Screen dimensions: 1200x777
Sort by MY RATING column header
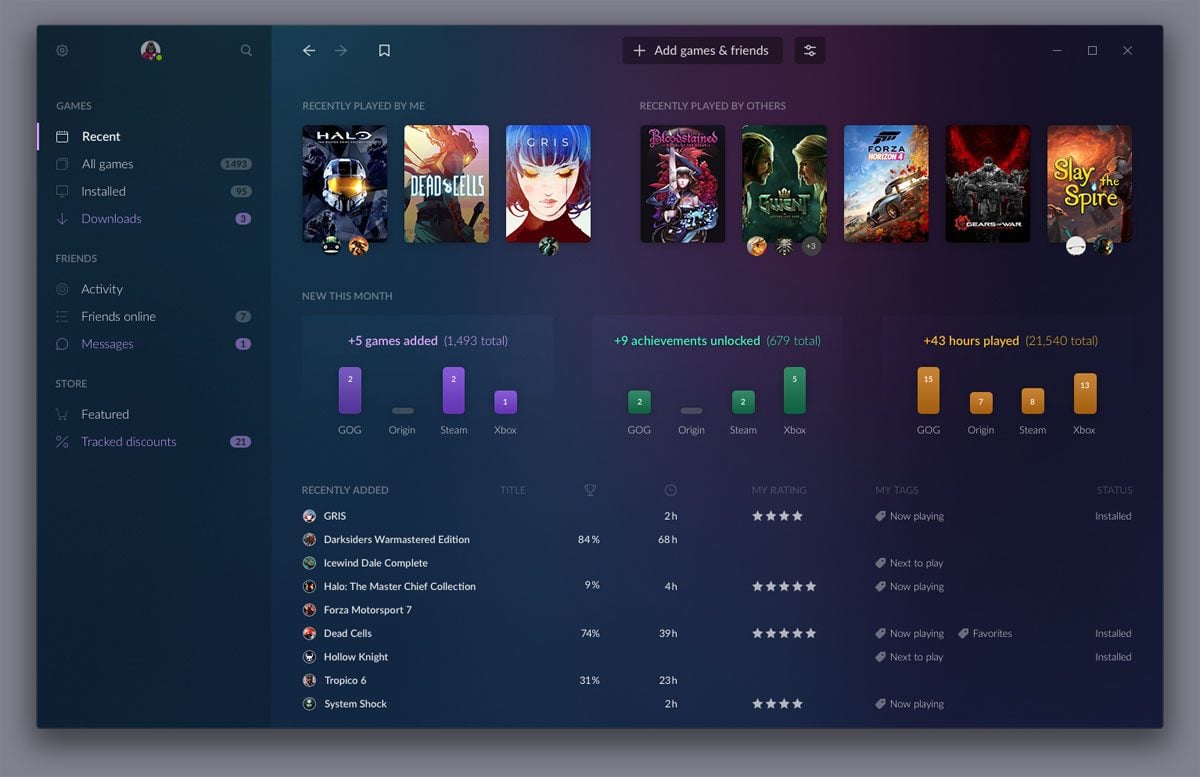(779, 490)
